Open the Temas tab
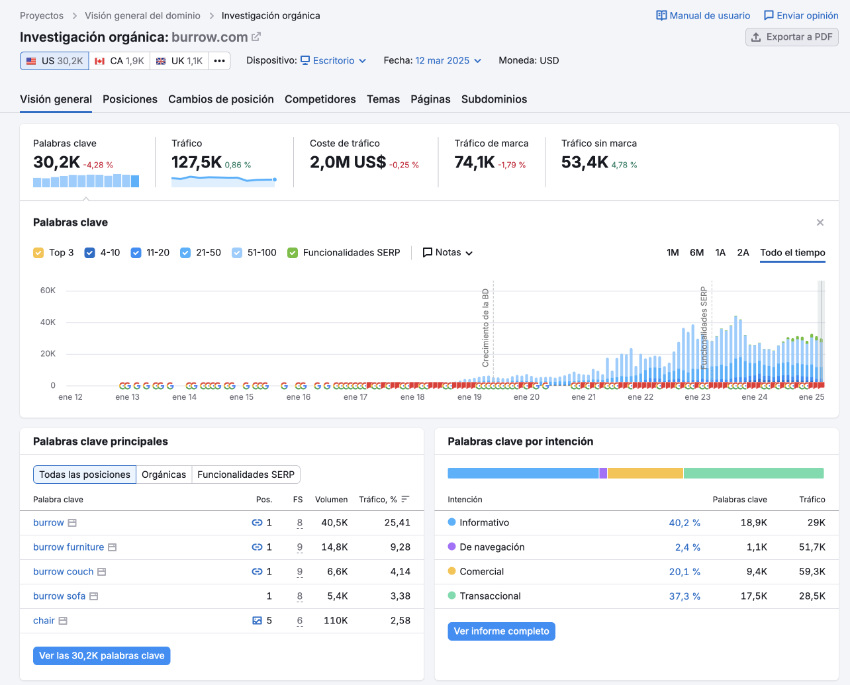This screenshot has height=685, width=850. [383, 99]
